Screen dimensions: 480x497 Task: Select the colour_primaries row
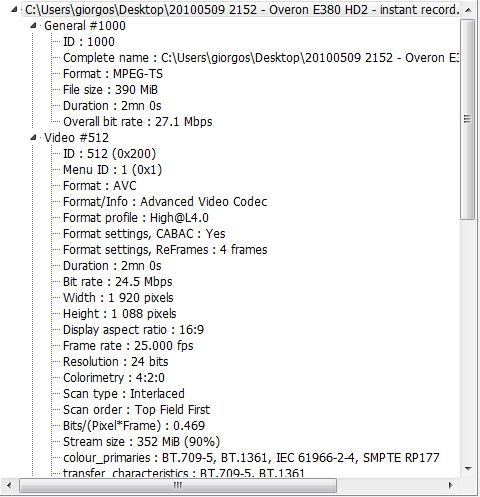[x=251, y=458]
